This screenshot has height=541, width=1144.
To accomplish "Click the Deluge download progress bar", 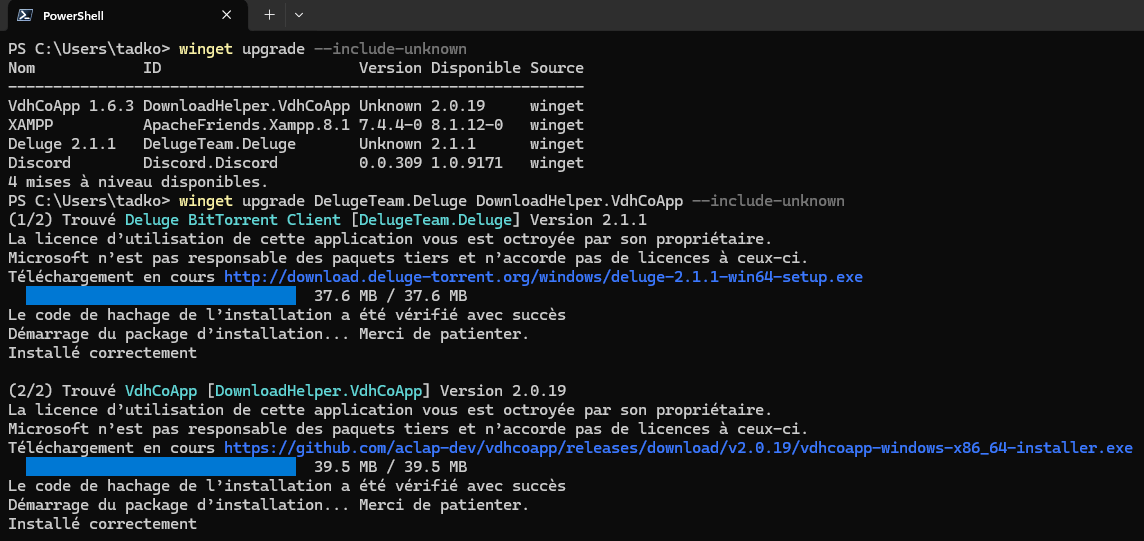I will click(161, 296).
